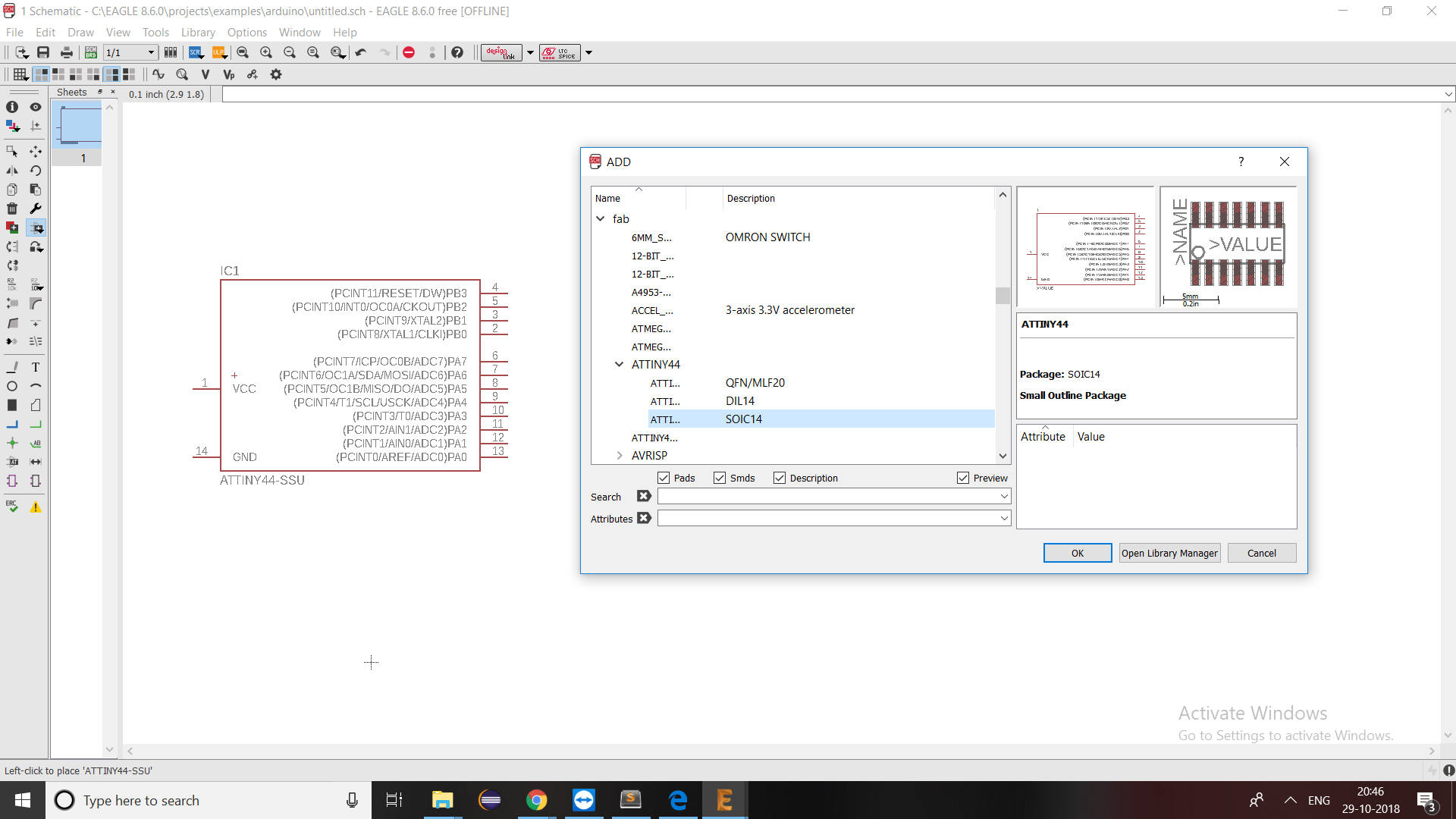Viewport: 1456px width, 819px height.
Task: Click the red Stop command icon
Action: pyautogui.click(x=409, y=52)
